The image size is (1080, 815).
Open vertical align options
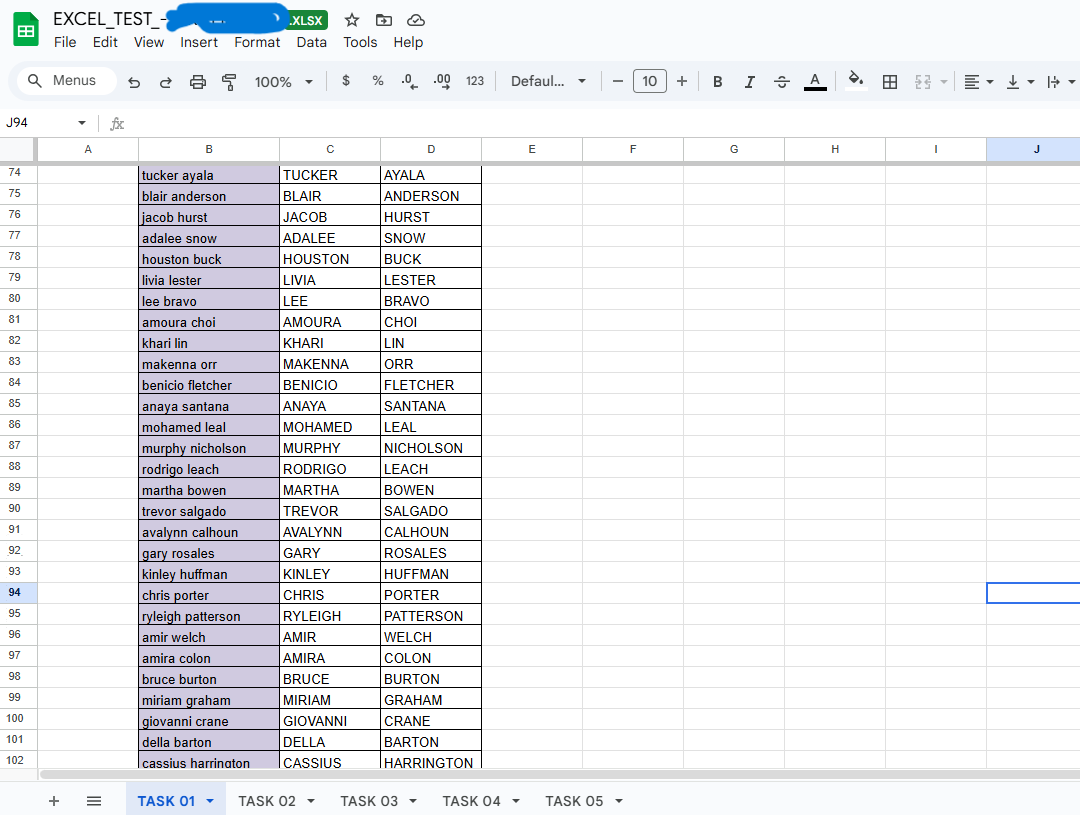(x=1019, y=82)
